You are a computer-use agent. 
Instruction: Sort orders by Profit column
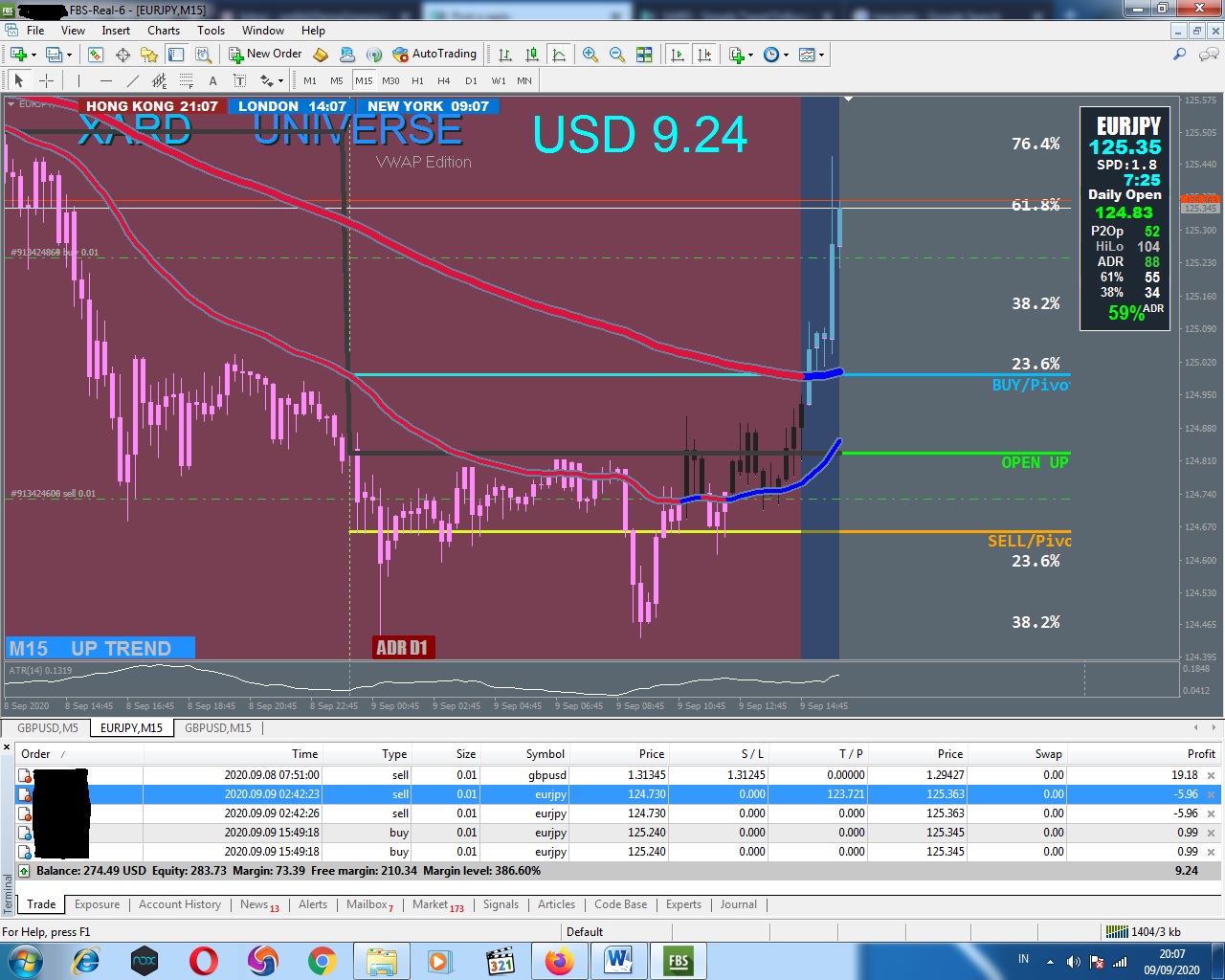coord(1200,754)
